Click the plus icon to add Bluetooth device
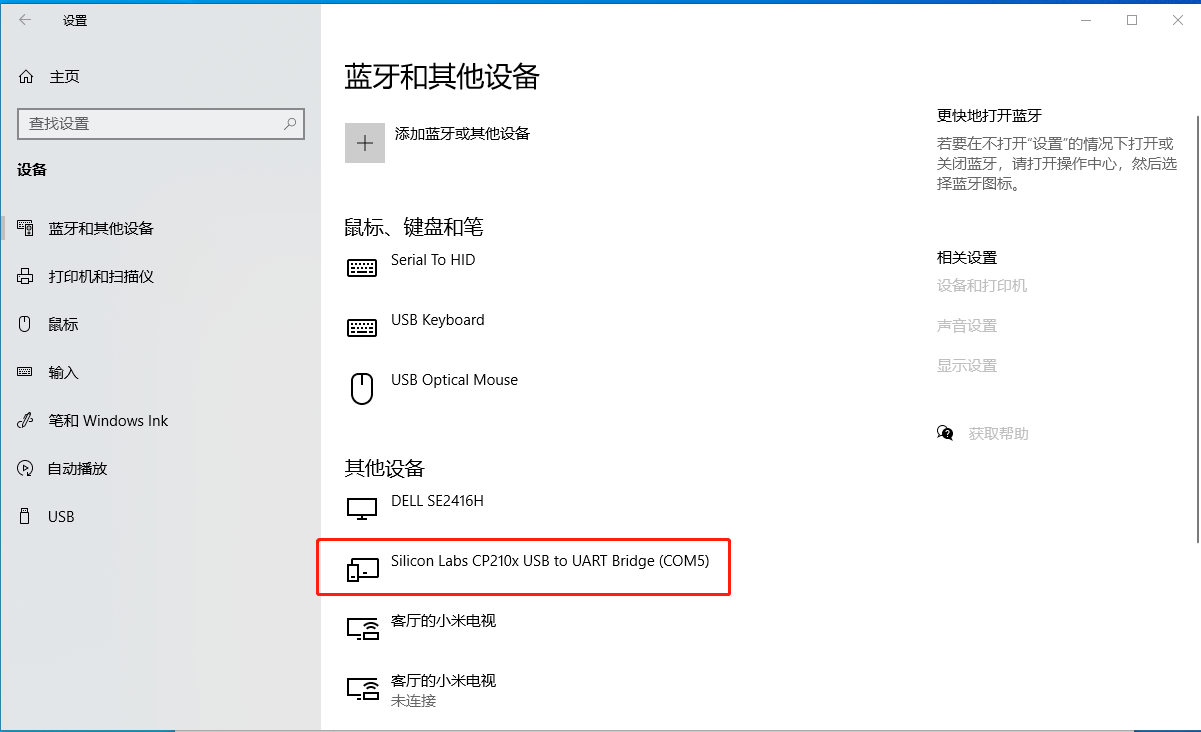 365,143
